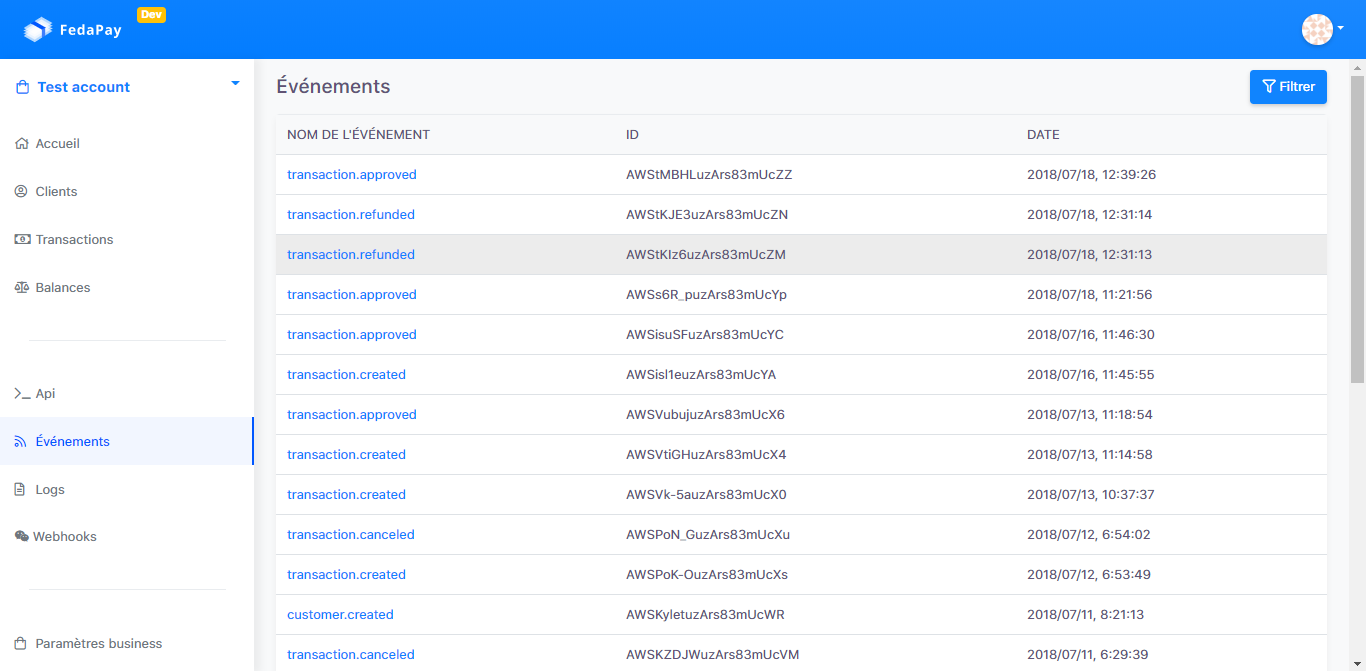The width and height of the screenshot is (1366, 671).
Task: Select ID AWStMBHLuzArs83mUcZZ
Action: click(x=709, y=174)
